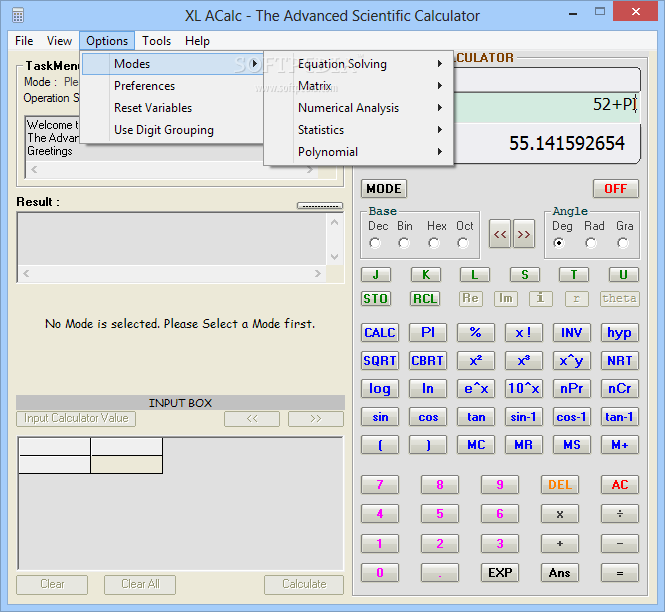Click the SQRT function key

coord(380,360)
